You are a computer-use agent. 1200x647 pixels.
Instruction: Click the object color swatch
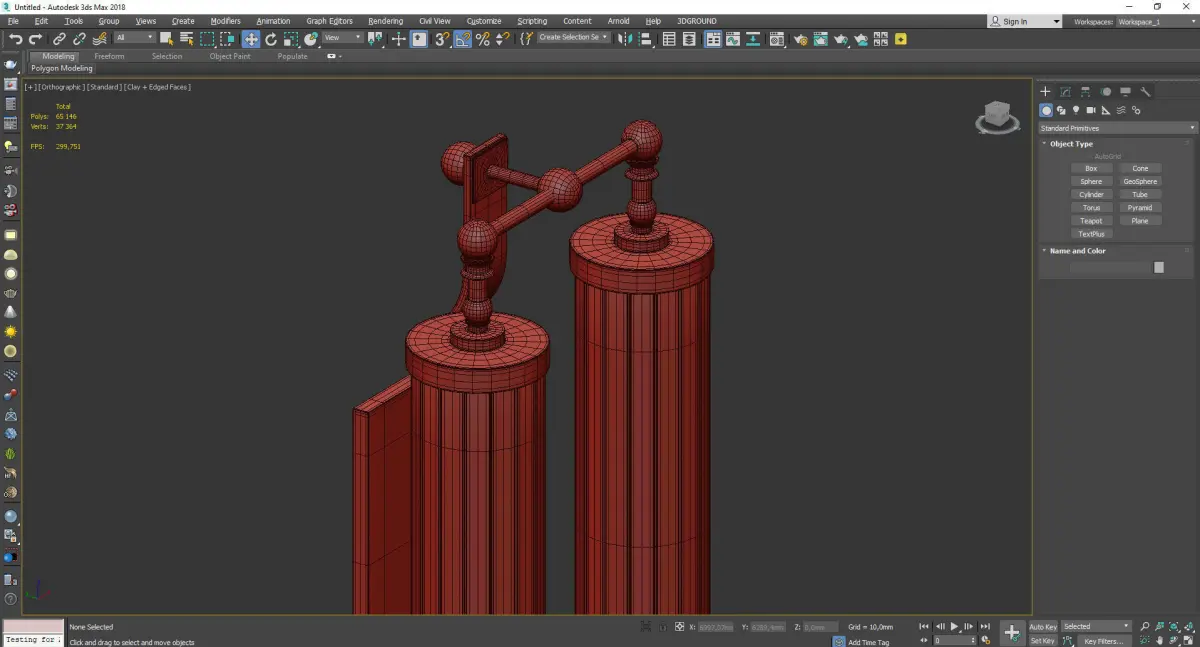[x=1159, y=267]
